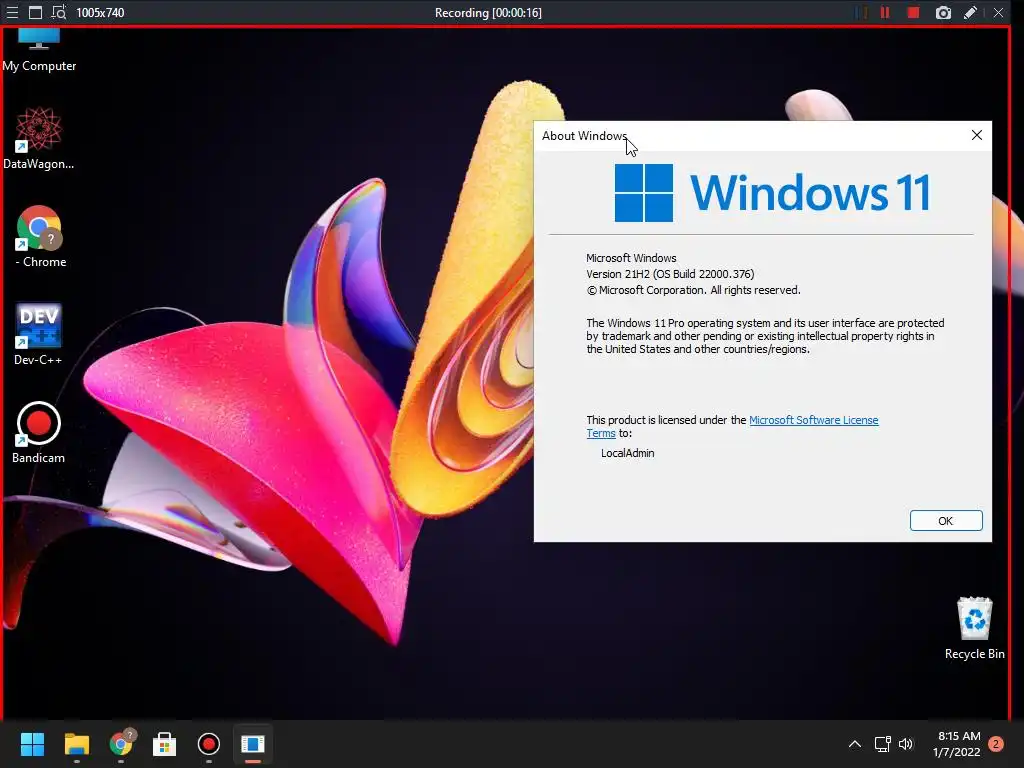Click the 'Recording [00:00:16]' status text
This screenshot has height=768, width=1024.
[x=488, y=12]
